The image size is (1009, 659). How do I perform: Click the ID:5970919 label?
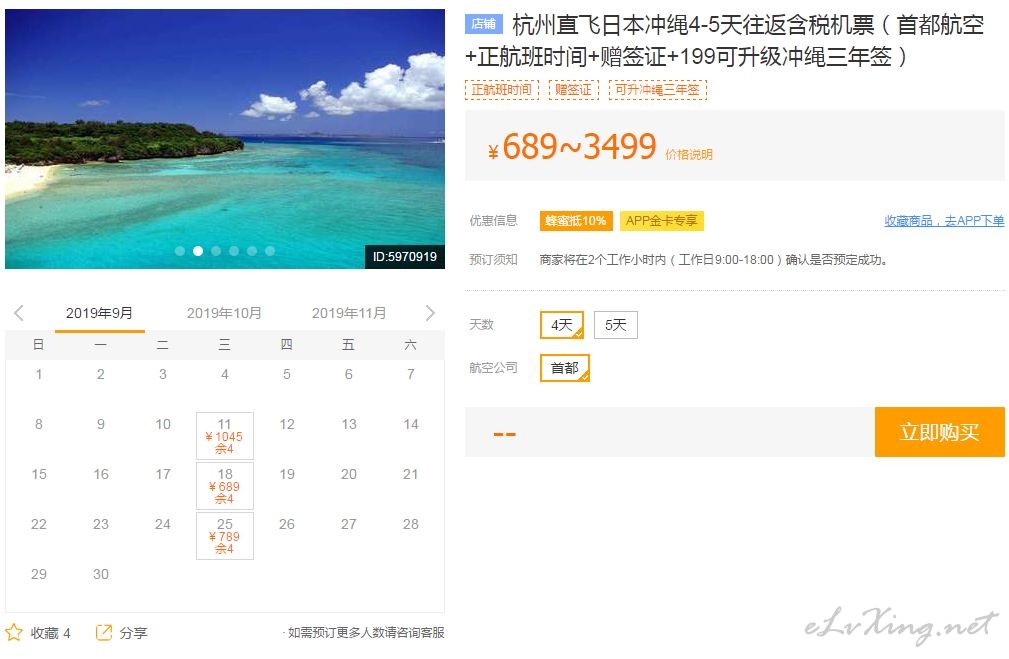[405, 257]
